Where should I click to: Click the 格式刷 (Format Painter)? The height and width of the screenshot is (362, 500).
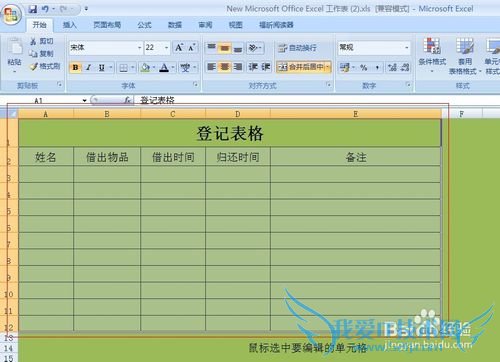pos(45,66)
